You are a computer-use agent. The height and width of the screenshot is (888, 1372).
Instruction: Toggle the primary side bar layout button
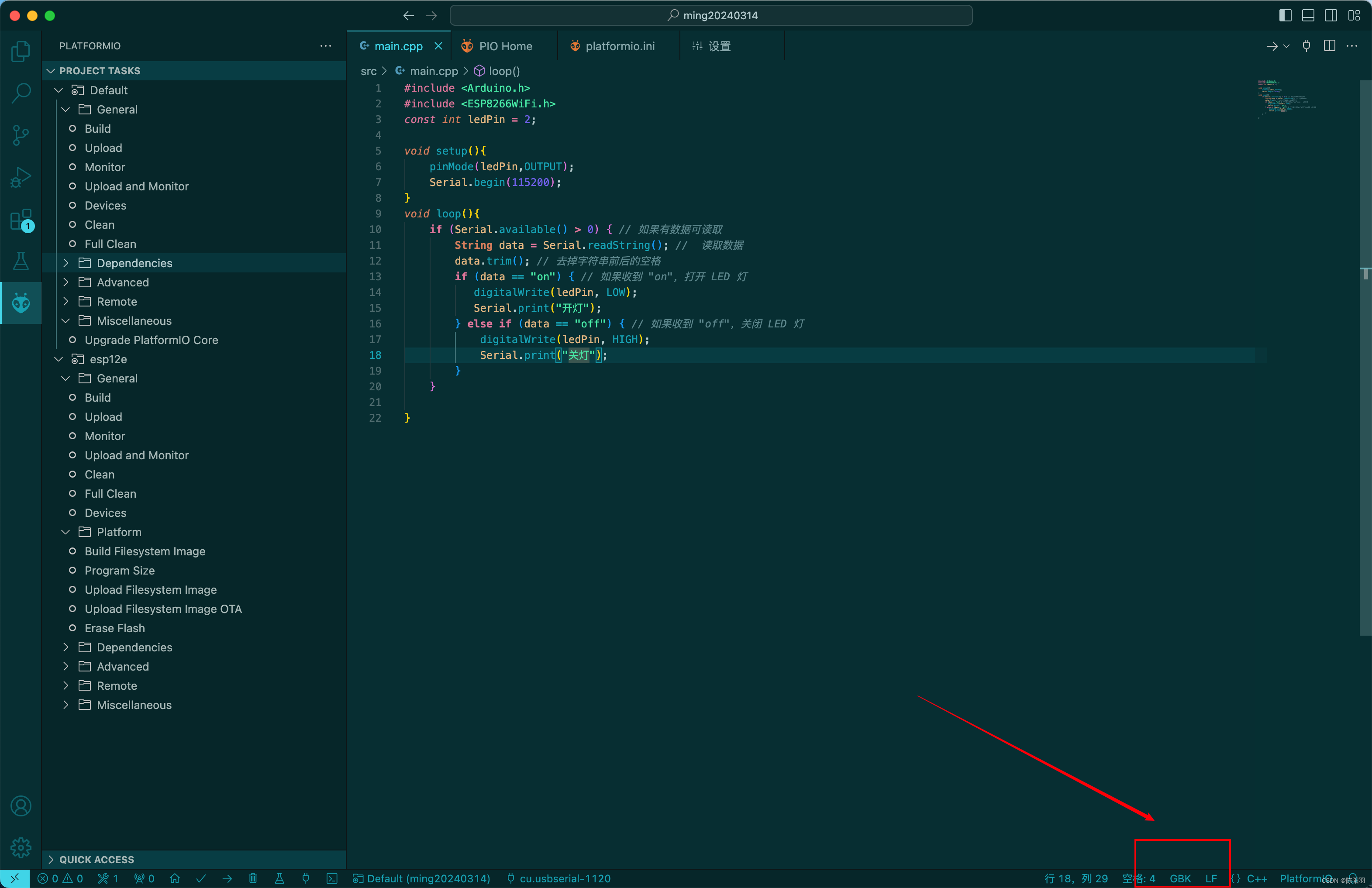pyautogui.click(x=1285, y=16)
